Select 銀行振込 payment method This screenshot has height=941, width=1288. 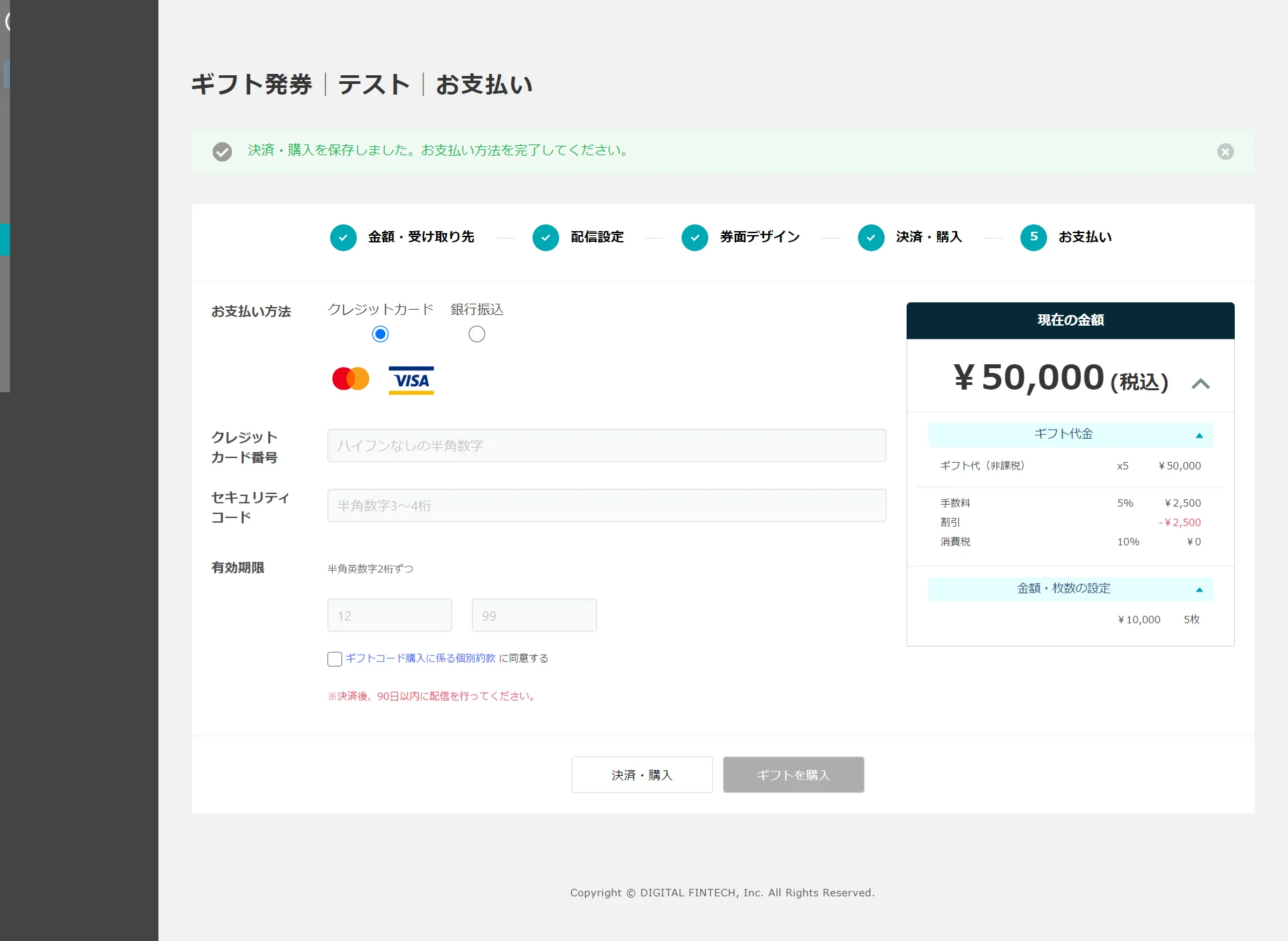tap(477, 334)
